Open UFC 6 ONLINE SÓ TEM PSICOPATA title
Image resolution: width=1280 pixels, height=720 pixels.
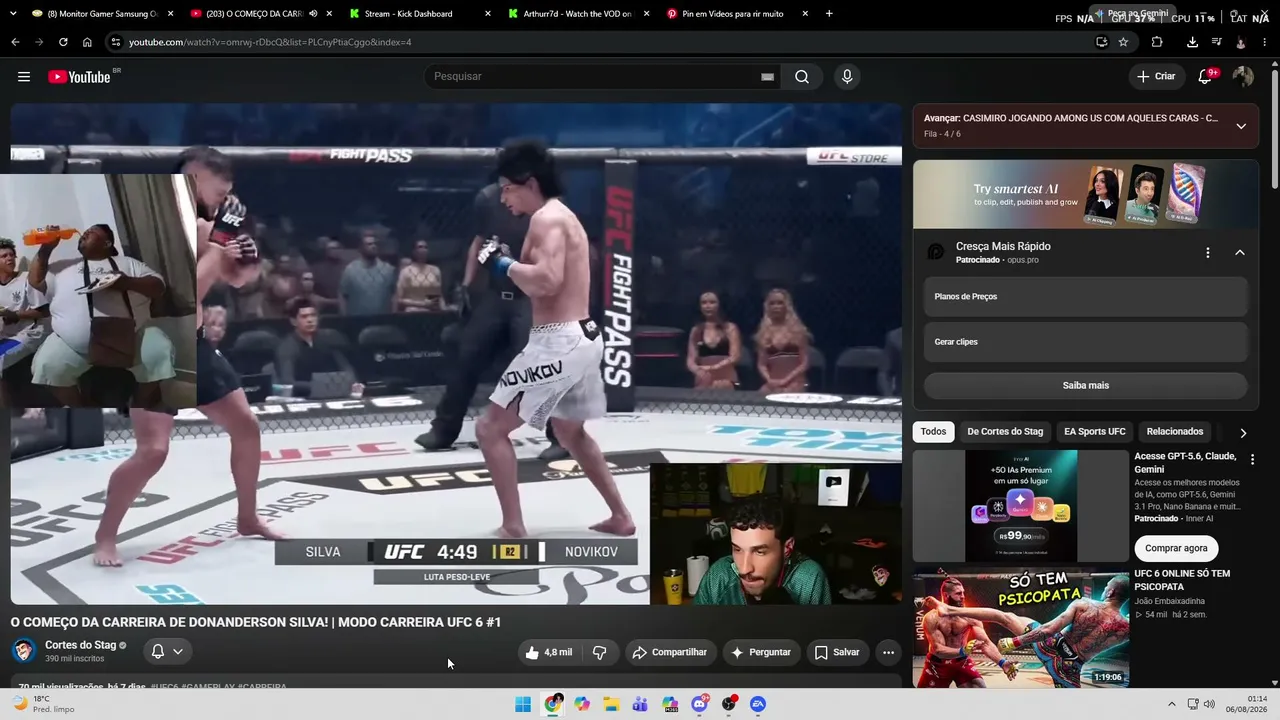(x=1182, y=580)
